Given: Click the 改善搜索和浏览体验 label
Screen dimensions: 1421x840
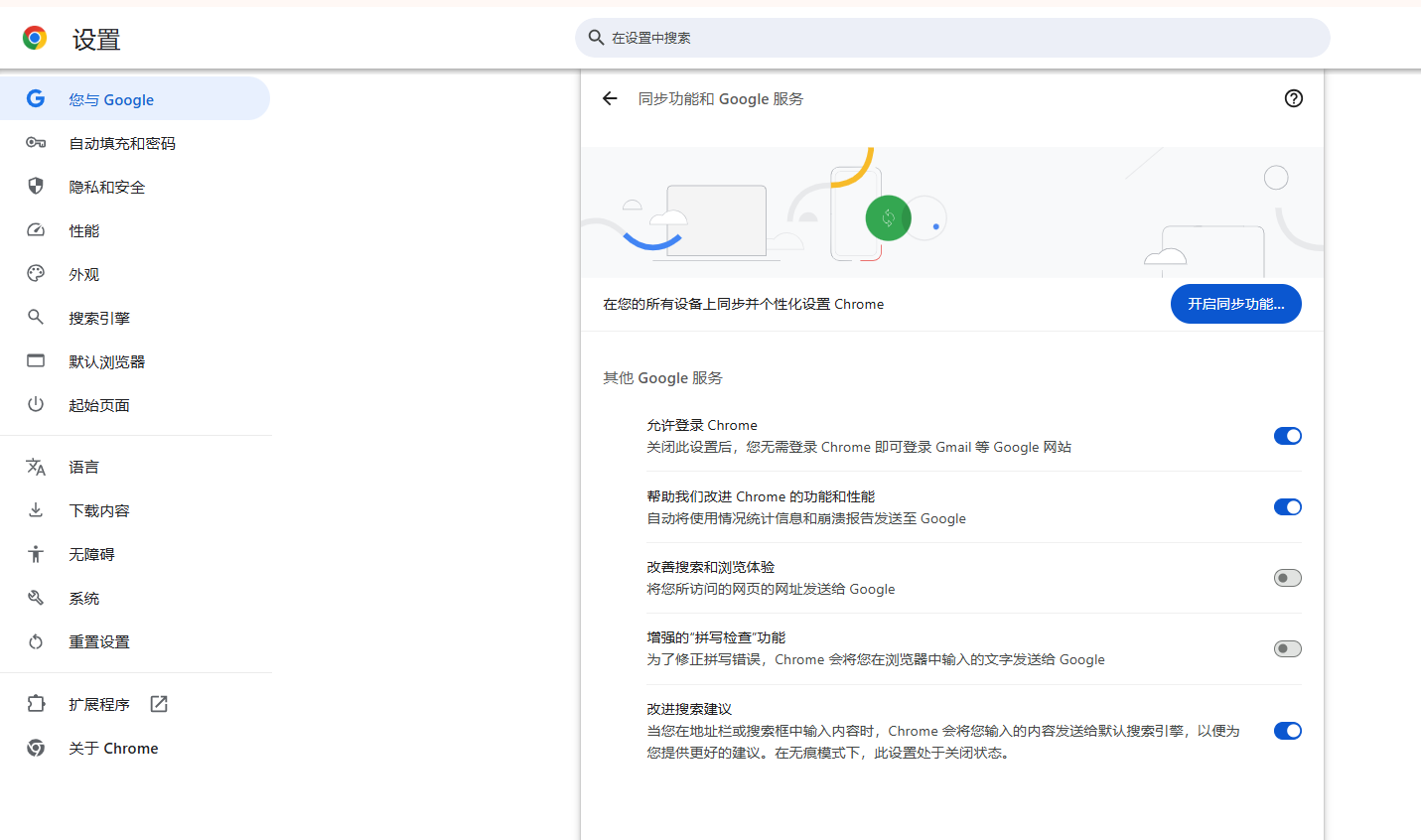Looking at the screenshot, I should tap(710, 567).
